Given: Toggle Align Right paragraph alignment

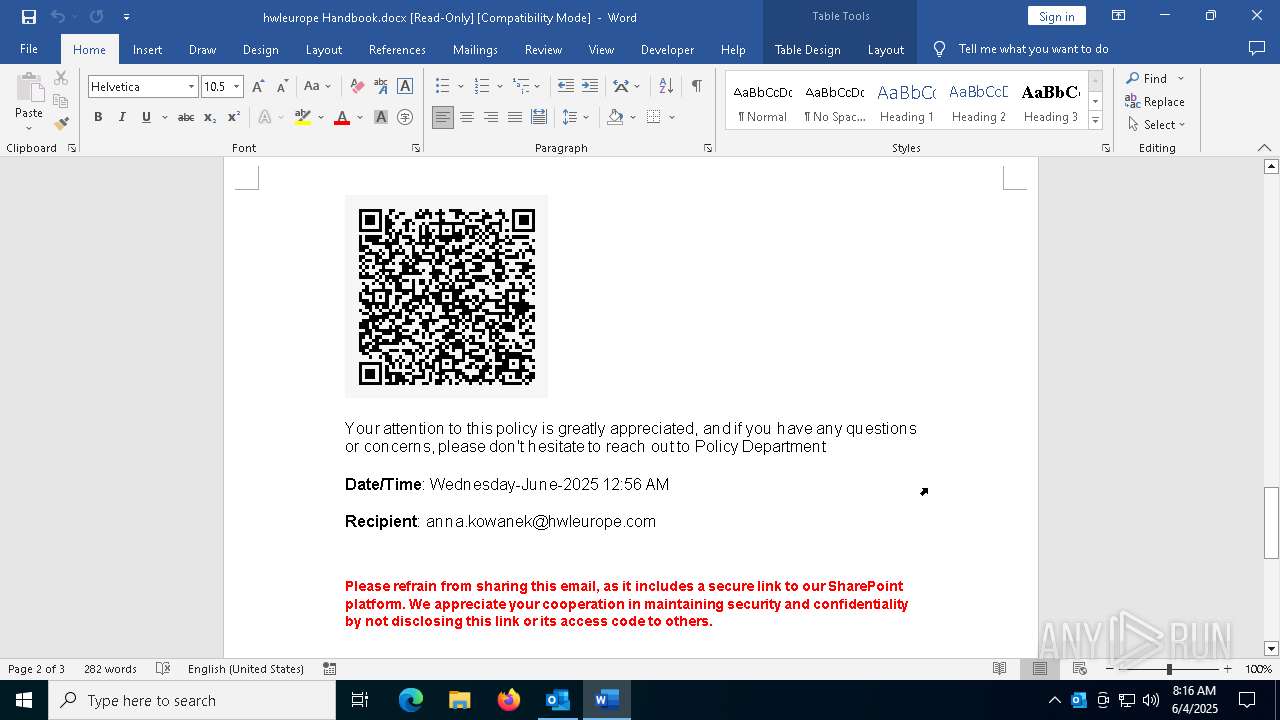Looking at the screenshot, I should click(491, 117).
